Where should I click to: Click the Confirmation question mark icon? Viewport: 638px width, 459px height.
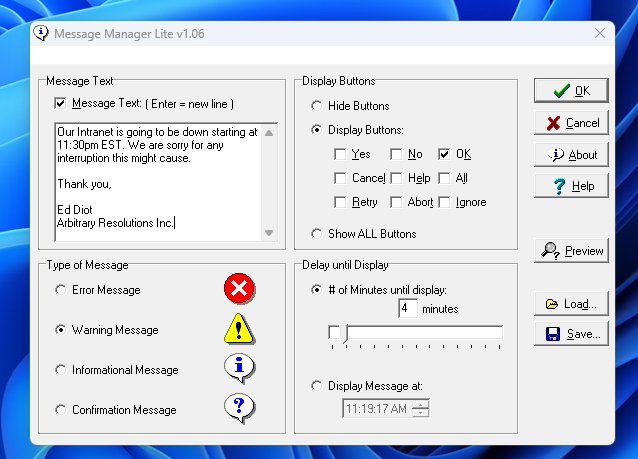coord(239,409)
